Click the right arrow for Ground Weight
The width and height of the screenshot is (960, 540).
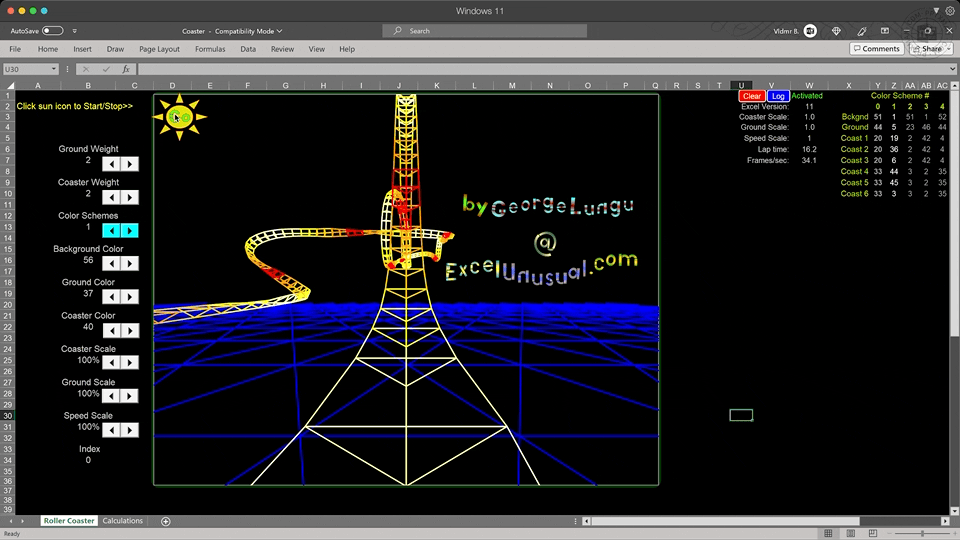(130, 163)
